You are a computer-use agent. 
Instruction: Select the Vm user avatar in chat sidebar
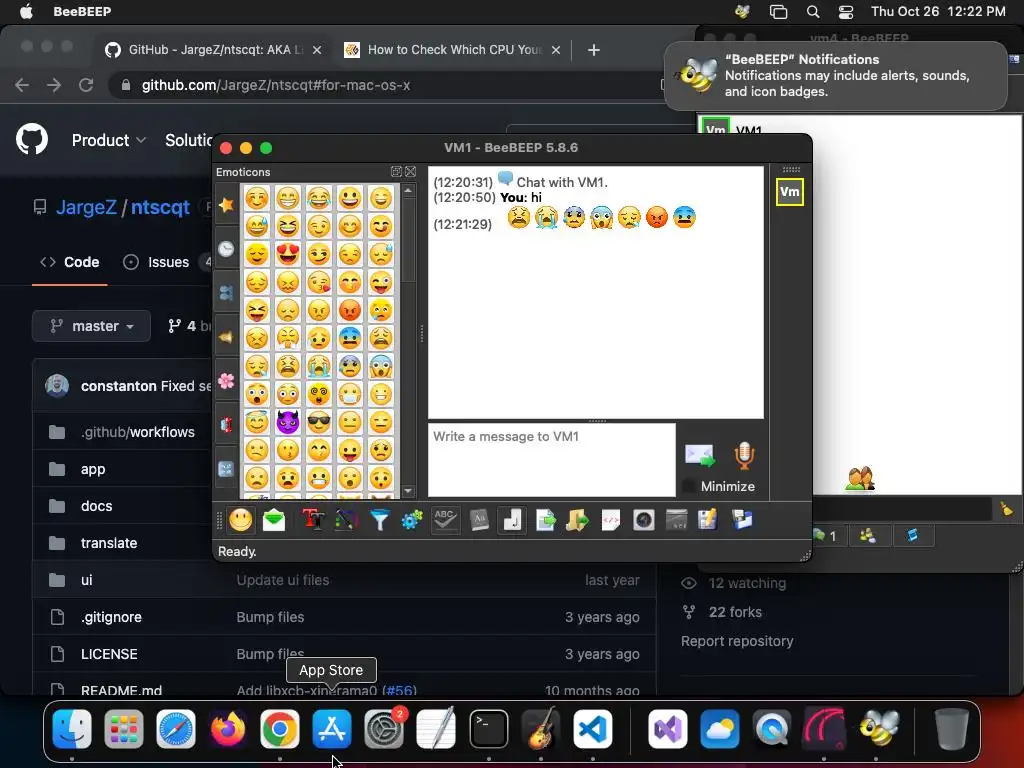tap(790, 192)
